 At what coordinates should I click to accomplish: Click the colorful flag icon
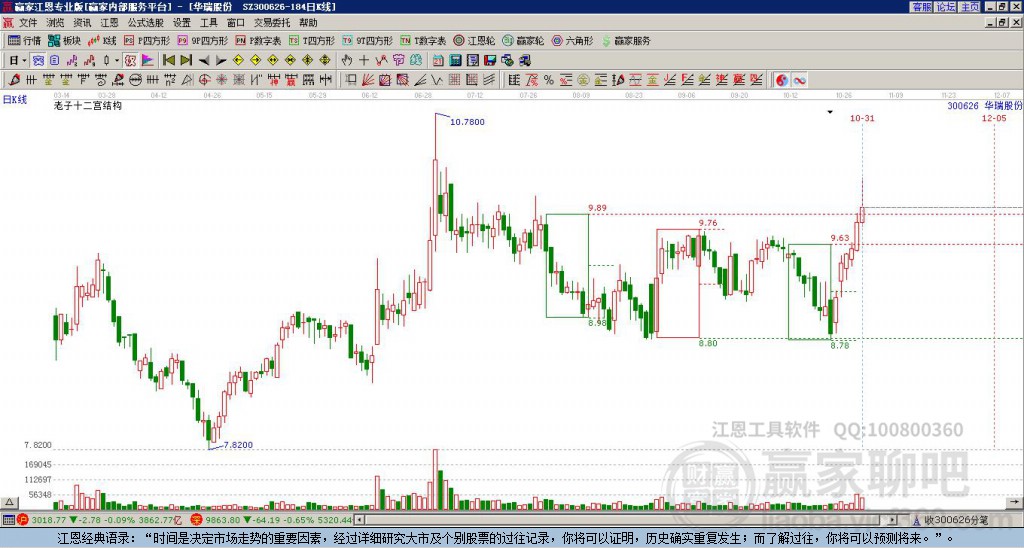tap(148, 61)
